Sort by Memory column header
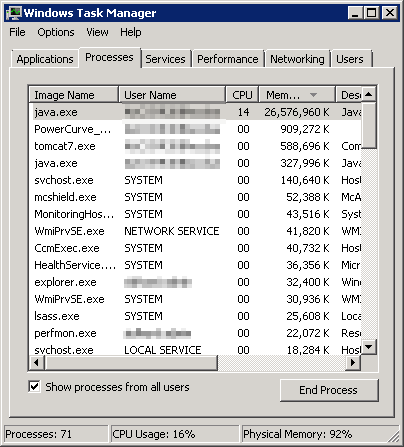Screen dimensions: 404x447 coord(297,95)
